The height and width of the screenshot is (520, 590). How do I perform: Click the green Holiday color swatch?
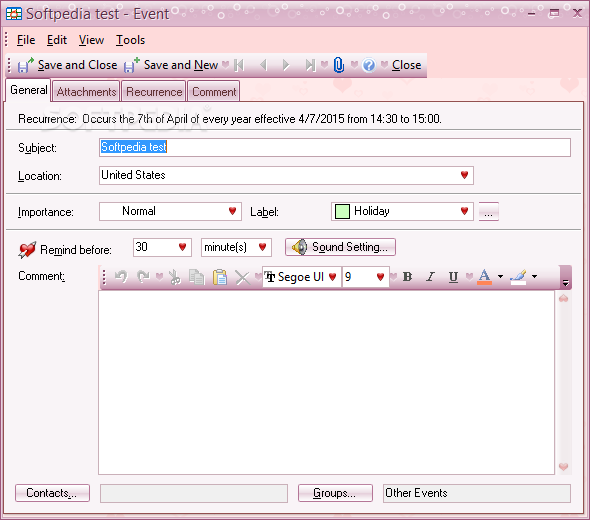click(x=342, y=211)
